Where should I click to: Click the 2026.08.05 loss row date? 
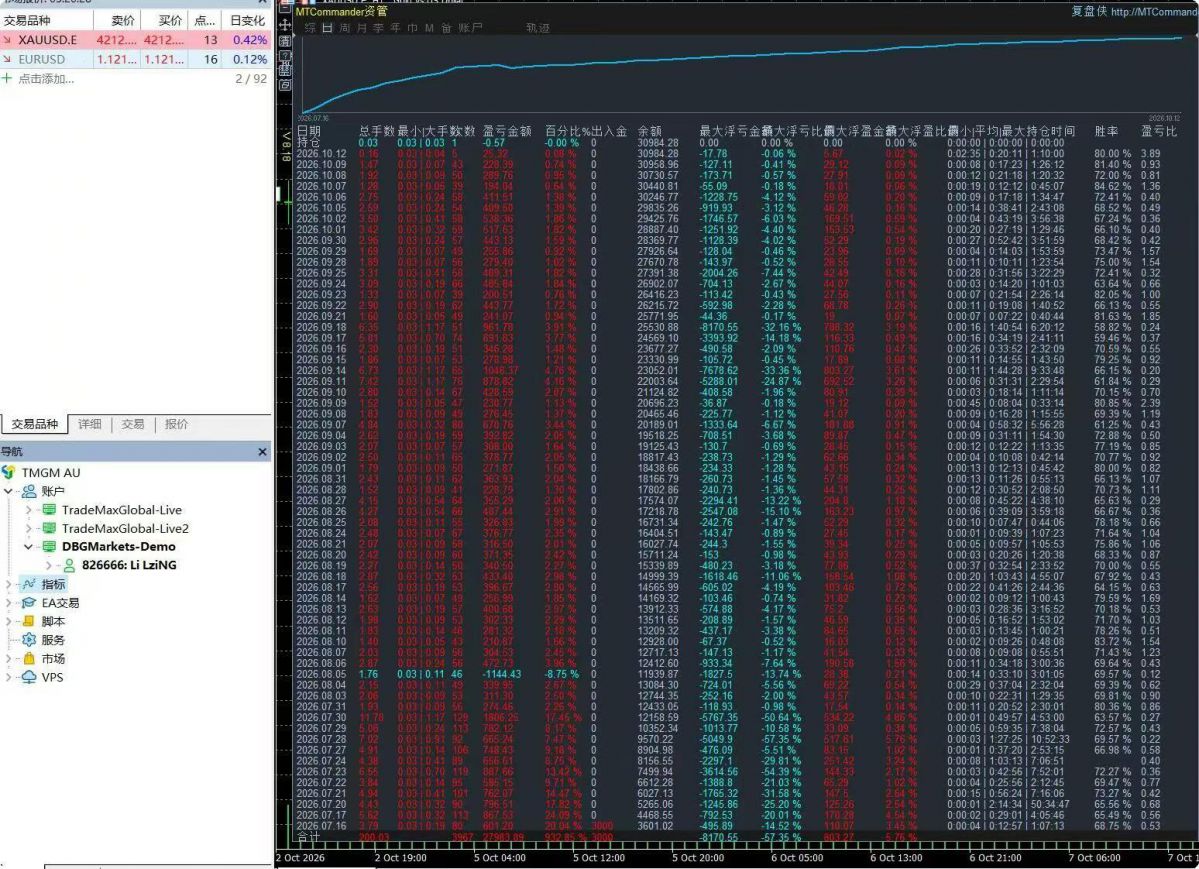click(321, 675)
